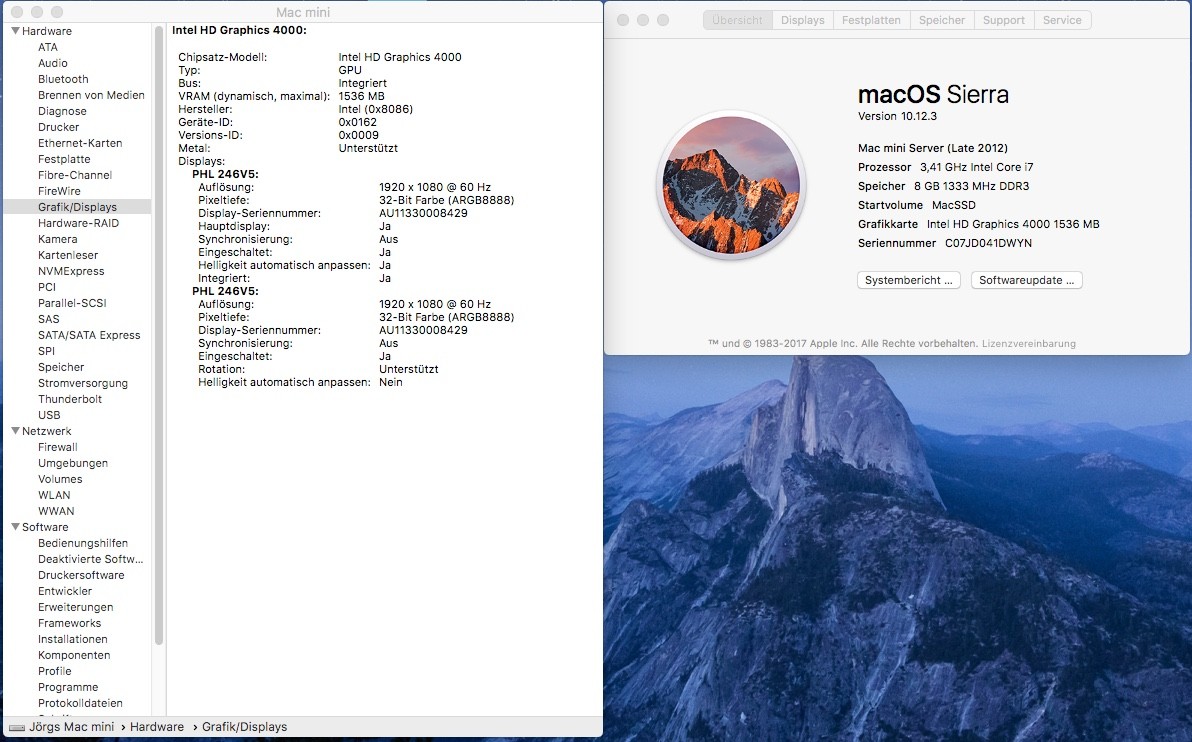Click the Softwareupdate button
1192x742 pixels.
(1026, 281)
